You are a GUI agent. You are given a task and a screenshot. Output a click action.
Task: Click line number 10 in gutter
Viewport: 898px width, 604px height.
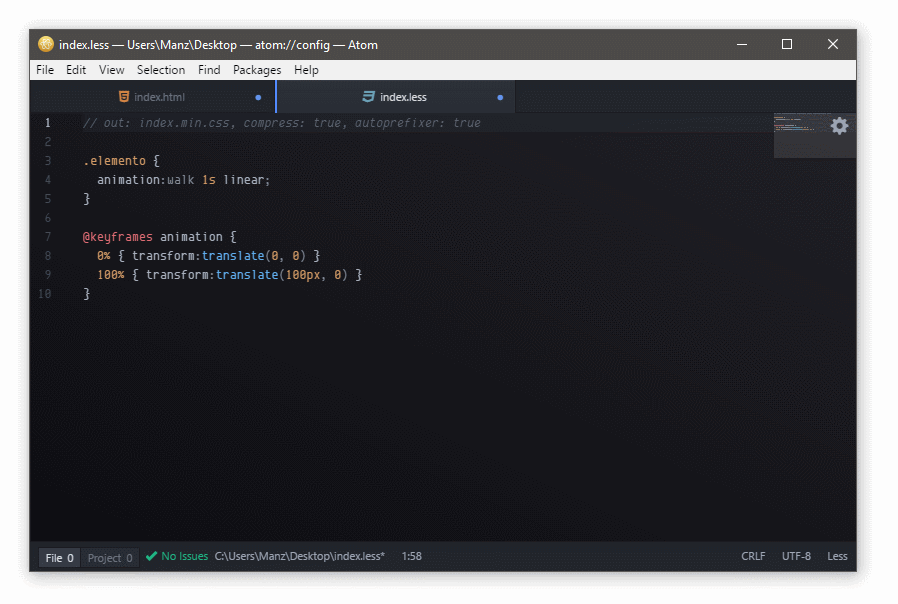[x=45, y=294]
